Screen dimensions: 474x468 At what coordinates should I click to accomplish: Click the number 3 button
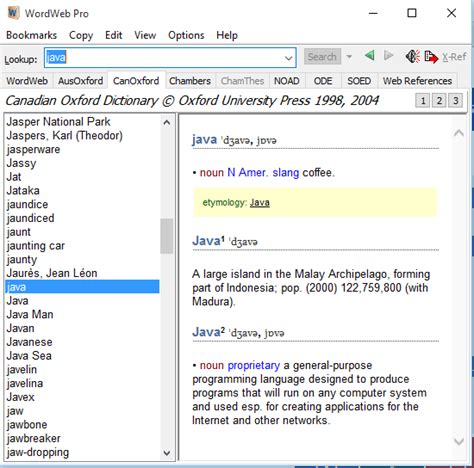[x=455, y=101]
